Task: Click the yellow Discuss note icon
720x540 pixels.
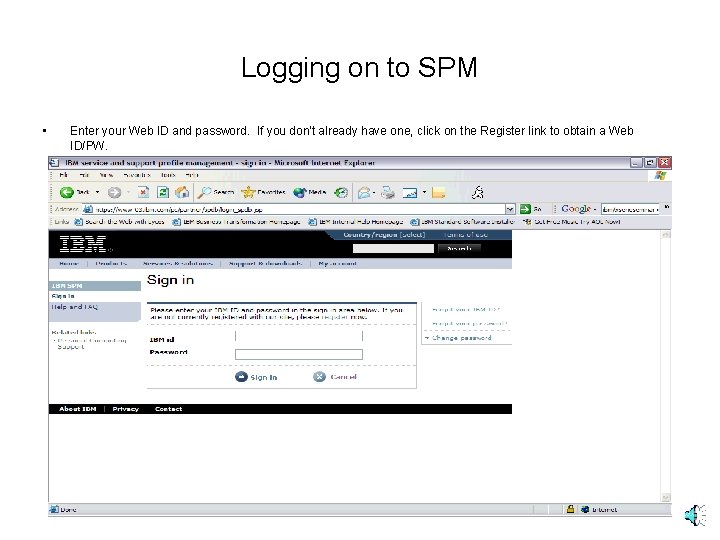Action: tap(439, 193)
